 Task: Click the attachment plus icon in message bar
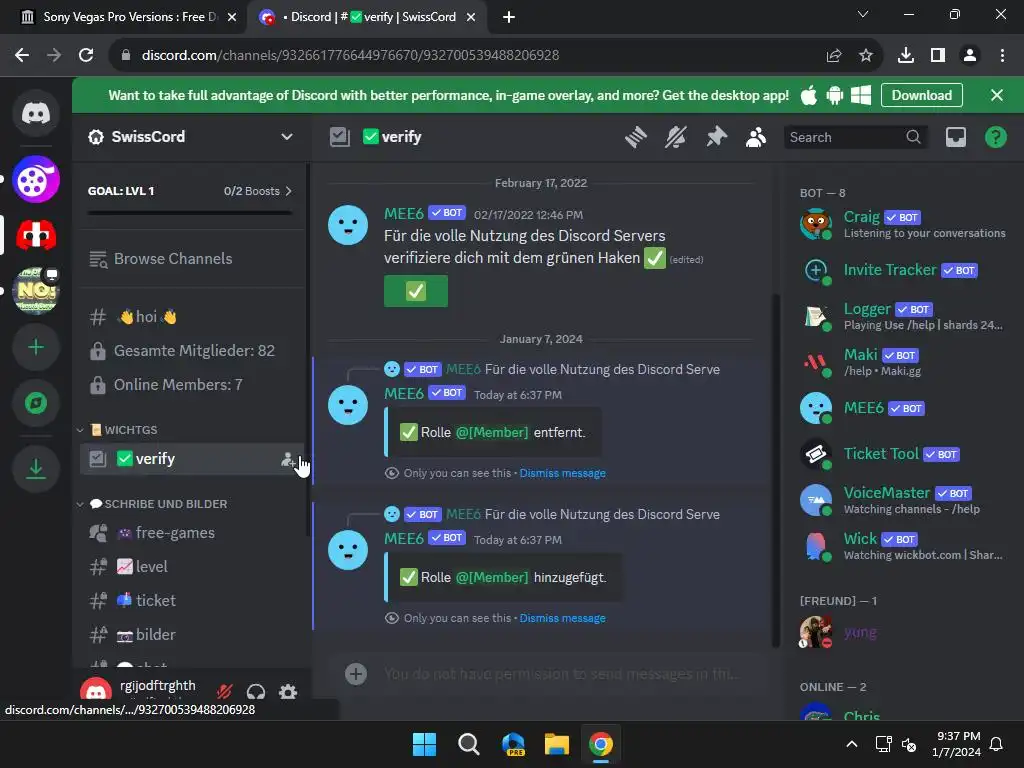coord(356,674)
